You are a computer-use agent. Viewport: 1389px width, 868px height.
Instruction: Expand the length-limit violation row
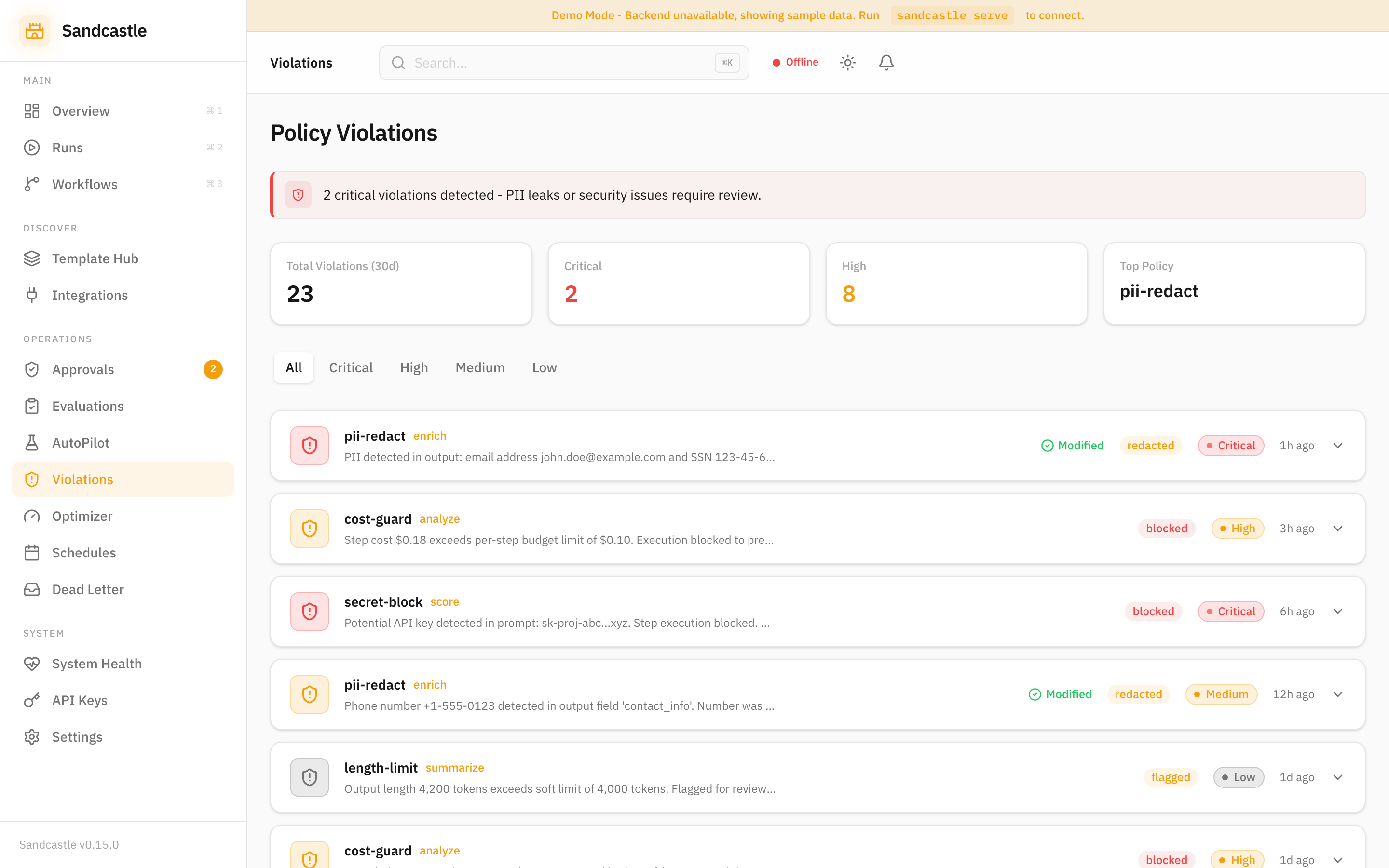tap(1338, 777)
